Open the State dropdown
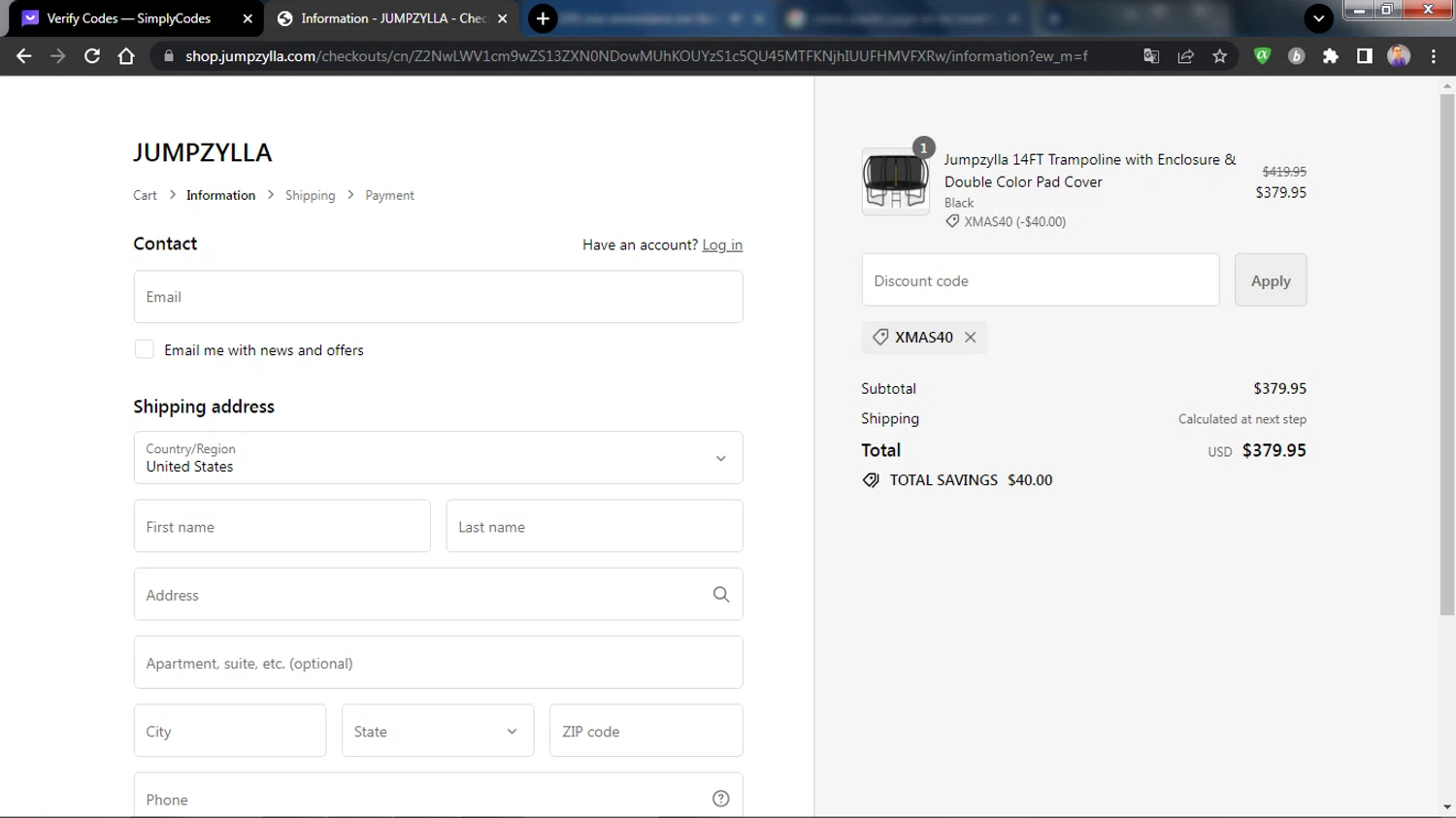Image resolution: width=1456 pixels, height=818 pixels. point(438,731)
